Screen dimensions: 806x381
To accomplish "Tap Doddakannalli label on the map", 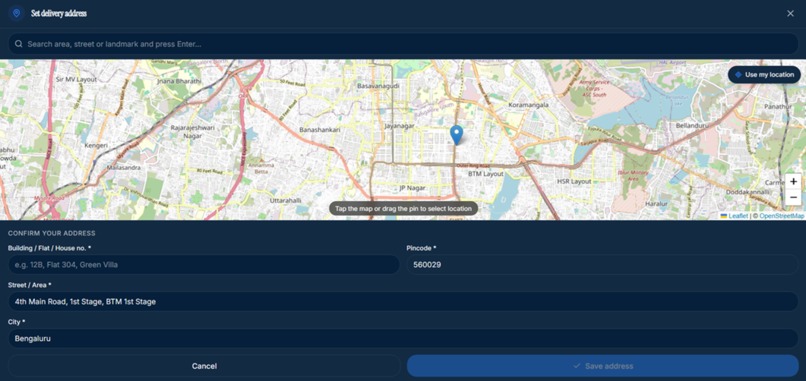I will pyautogui.click(x=747, y=192).
